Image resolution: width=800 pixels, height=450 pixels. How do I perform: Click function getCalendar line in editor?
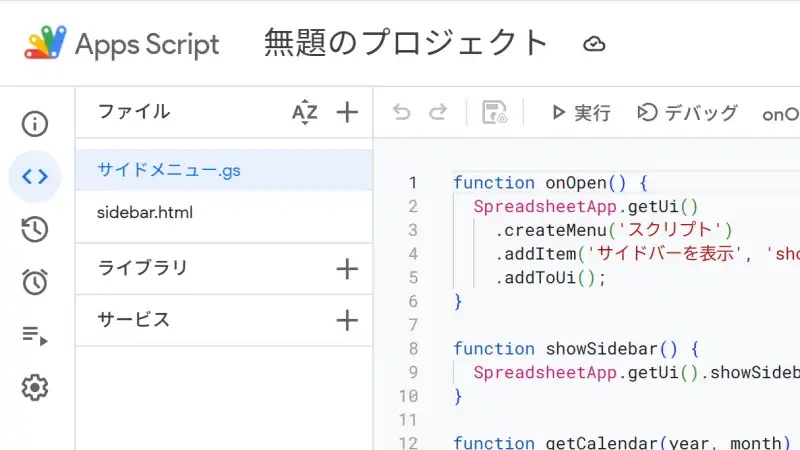(x=622, y=442)
